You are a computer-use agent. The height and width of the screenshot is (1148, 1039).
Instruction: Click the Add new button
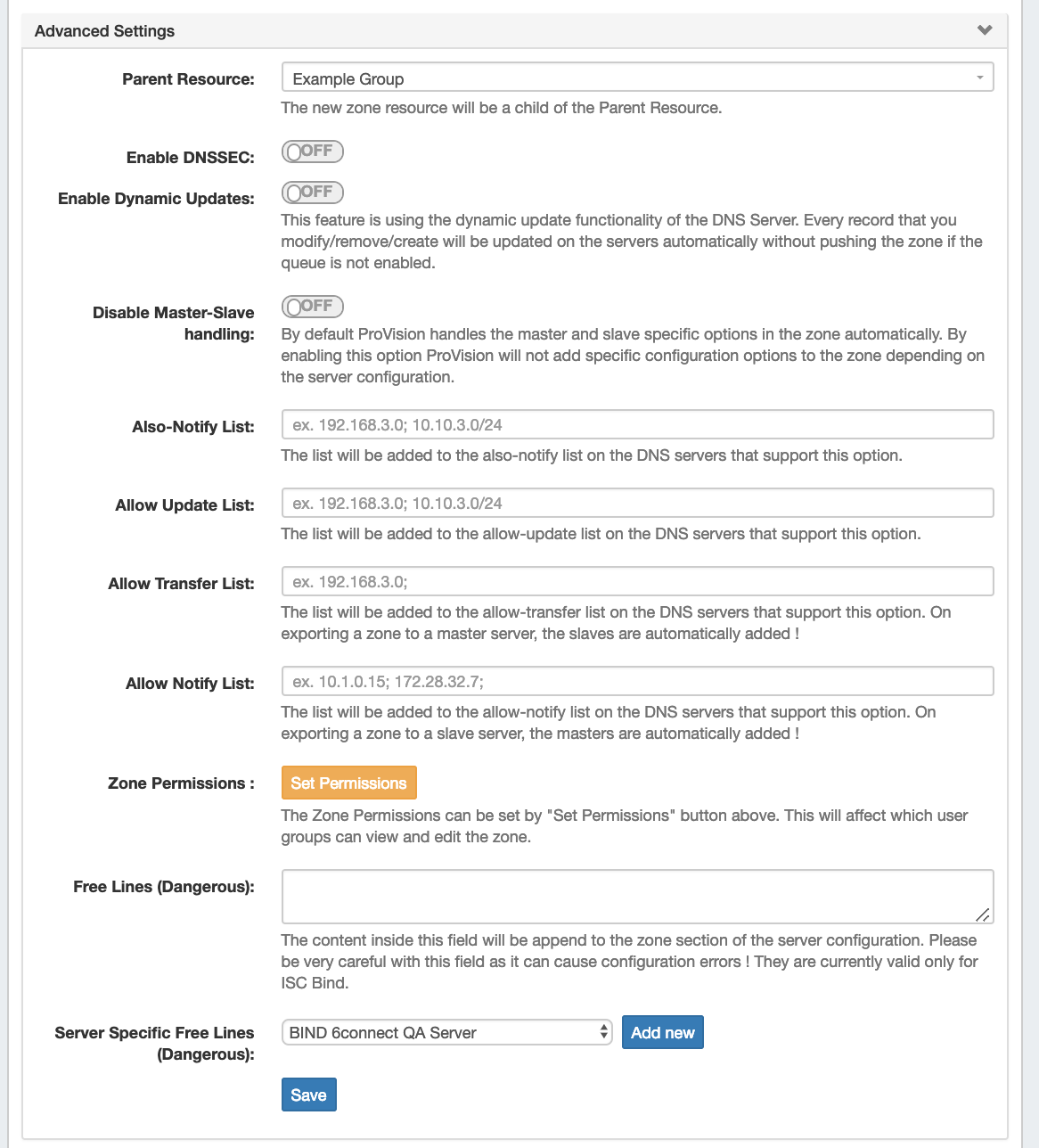[662, 1032]
